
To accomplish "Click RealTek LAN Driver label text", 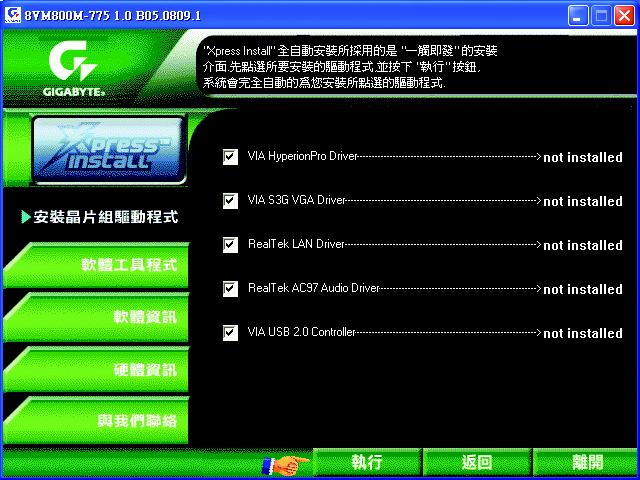I will pyautogui.click(x=296, y=244).
